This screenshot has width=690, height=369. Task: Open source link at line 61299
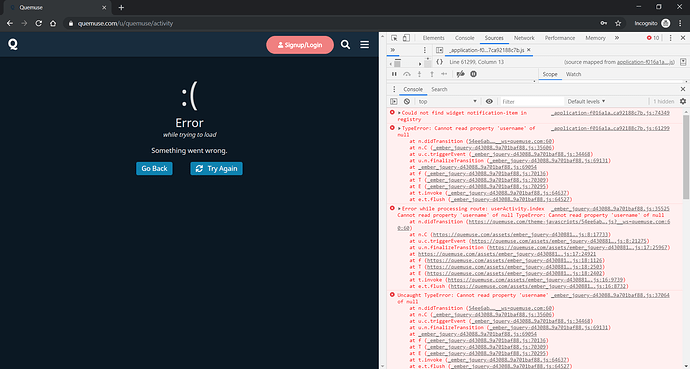click(x=610, y=128)
